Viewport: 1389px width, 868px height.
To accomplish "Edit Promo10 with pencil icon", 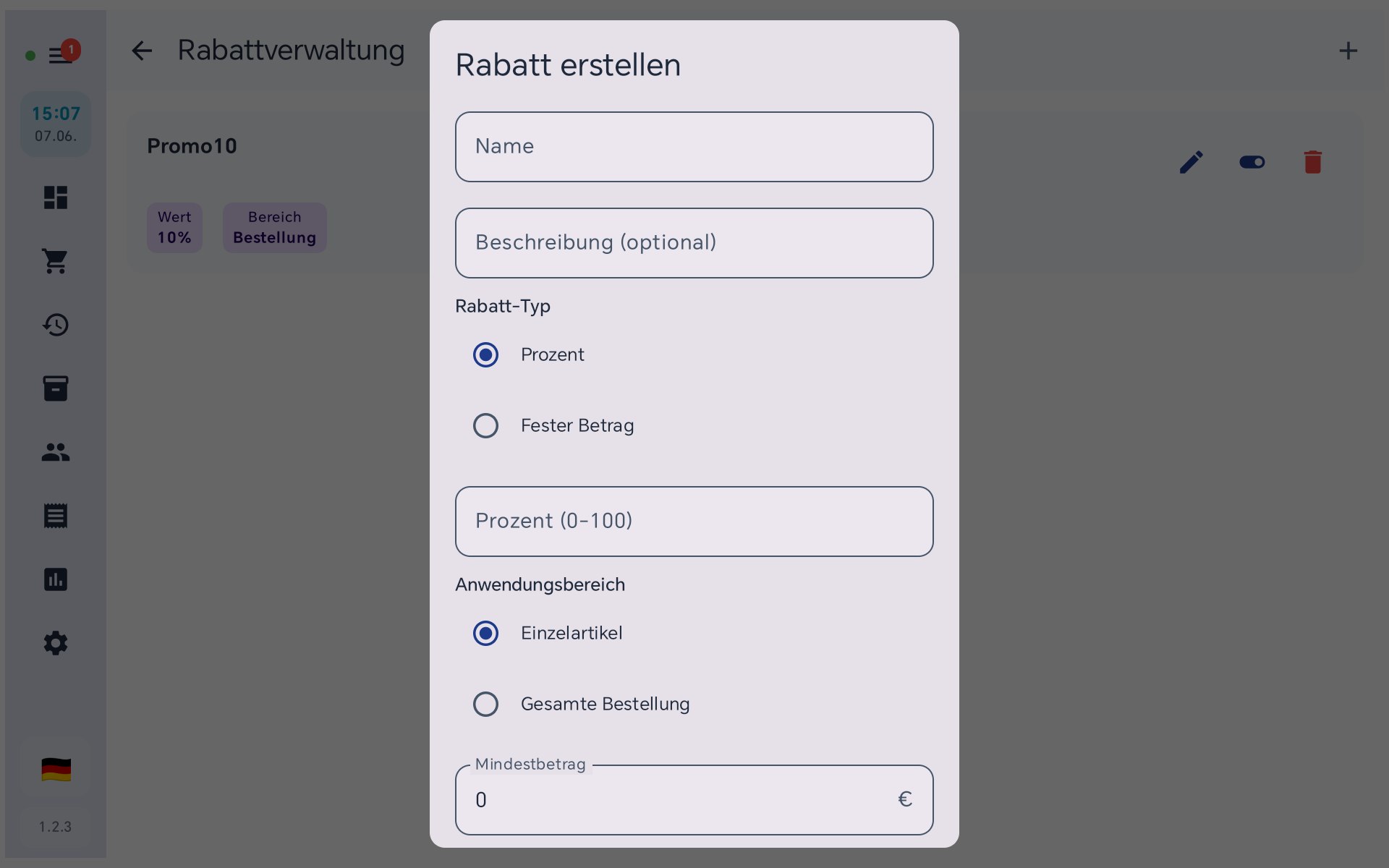I will (1192, 162).
